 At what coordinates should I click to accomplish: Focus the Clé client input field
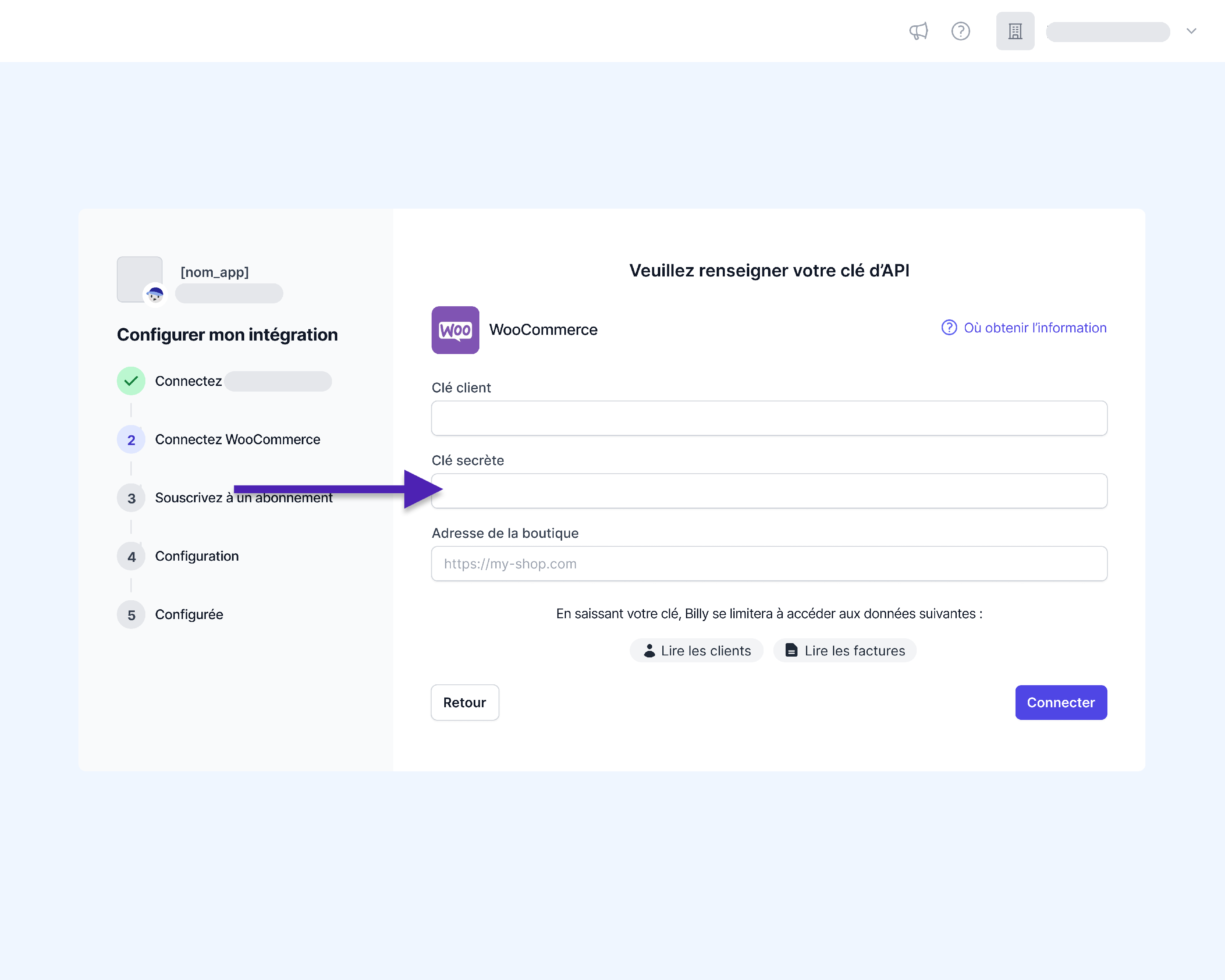769,418
